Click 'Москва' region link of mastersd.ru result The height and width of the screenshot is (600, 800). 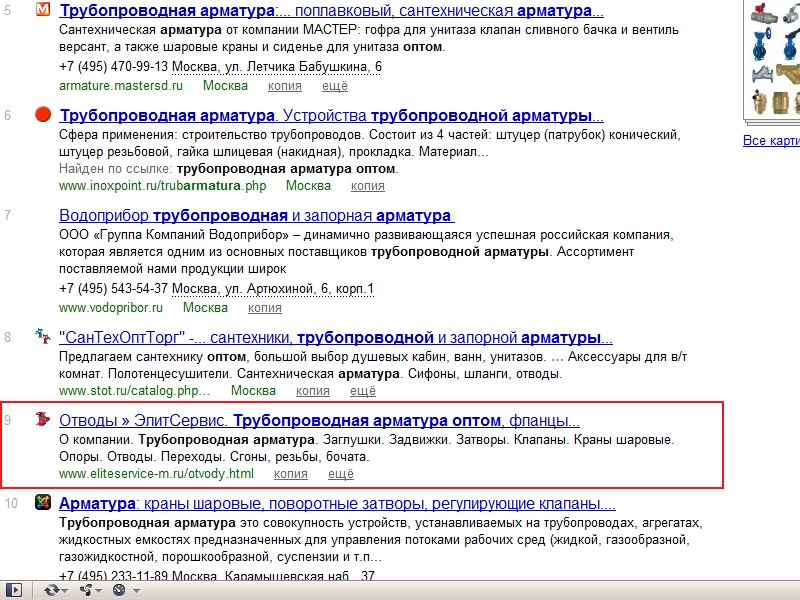[226, 85]
